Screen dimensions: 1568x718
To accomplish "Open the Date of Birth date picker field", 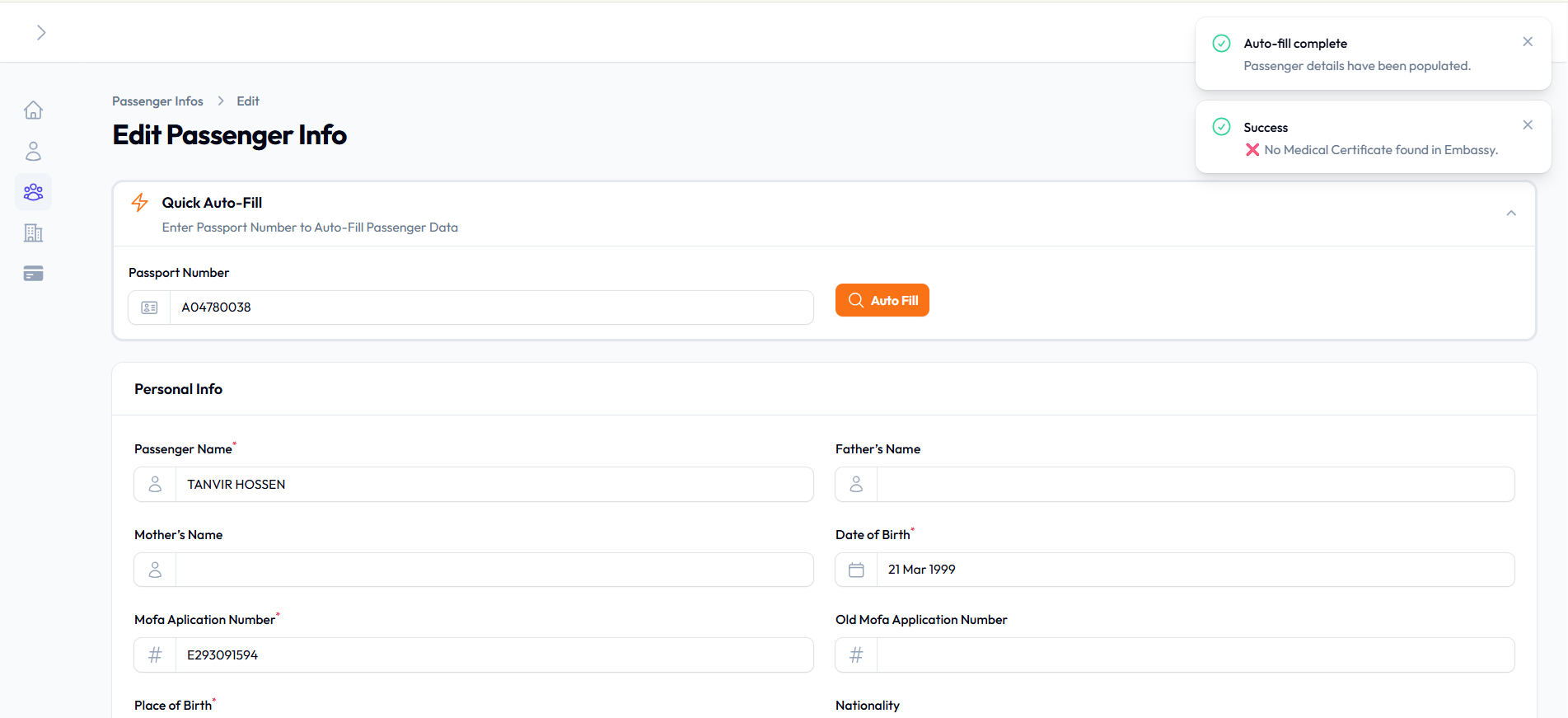I will [x=1196, y=570].
